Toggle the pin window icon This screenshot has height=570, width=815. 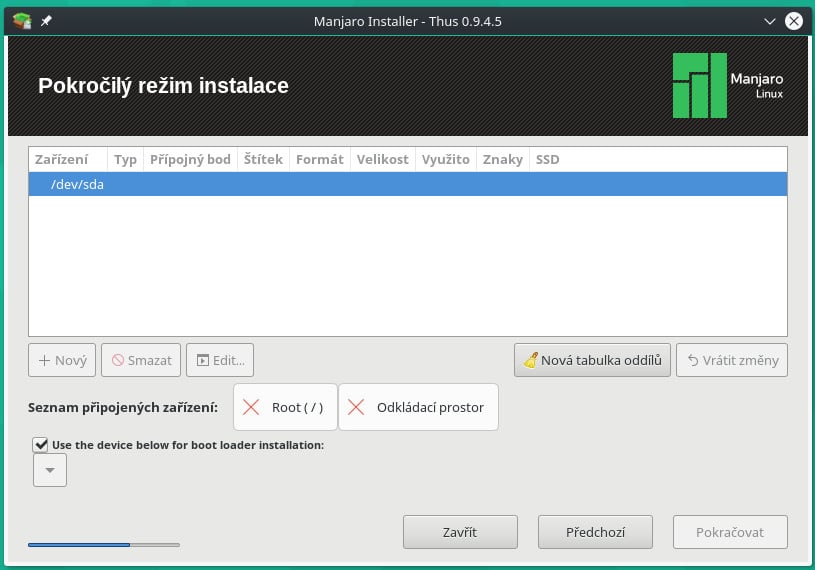point(46,21)
